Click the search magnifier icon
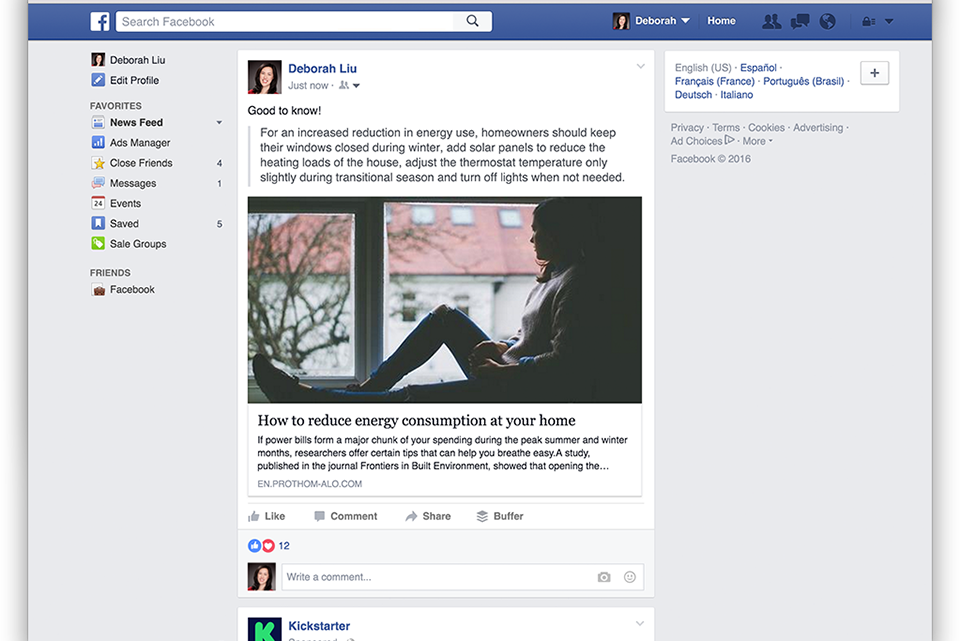 [x=473, y=21]
